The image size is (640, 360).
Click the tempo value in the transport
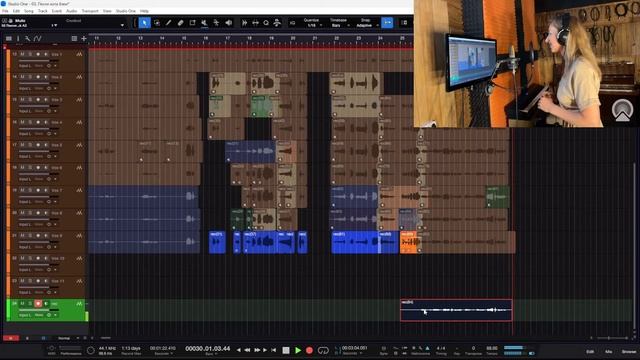click(x=492, y=348)
